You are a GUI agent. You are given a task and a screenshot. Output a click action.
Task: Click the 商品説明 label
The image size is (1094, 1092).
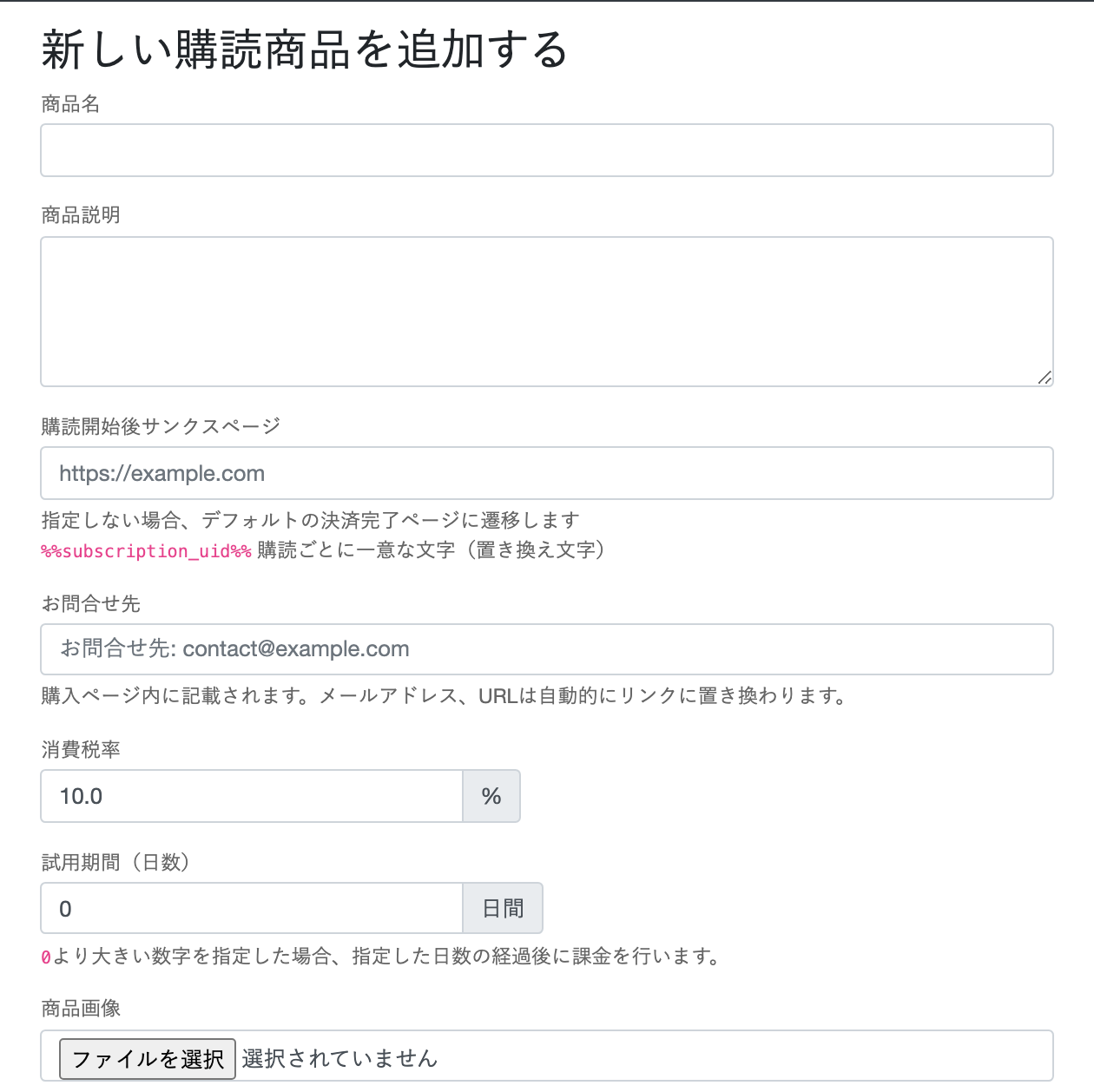(81, 215)
